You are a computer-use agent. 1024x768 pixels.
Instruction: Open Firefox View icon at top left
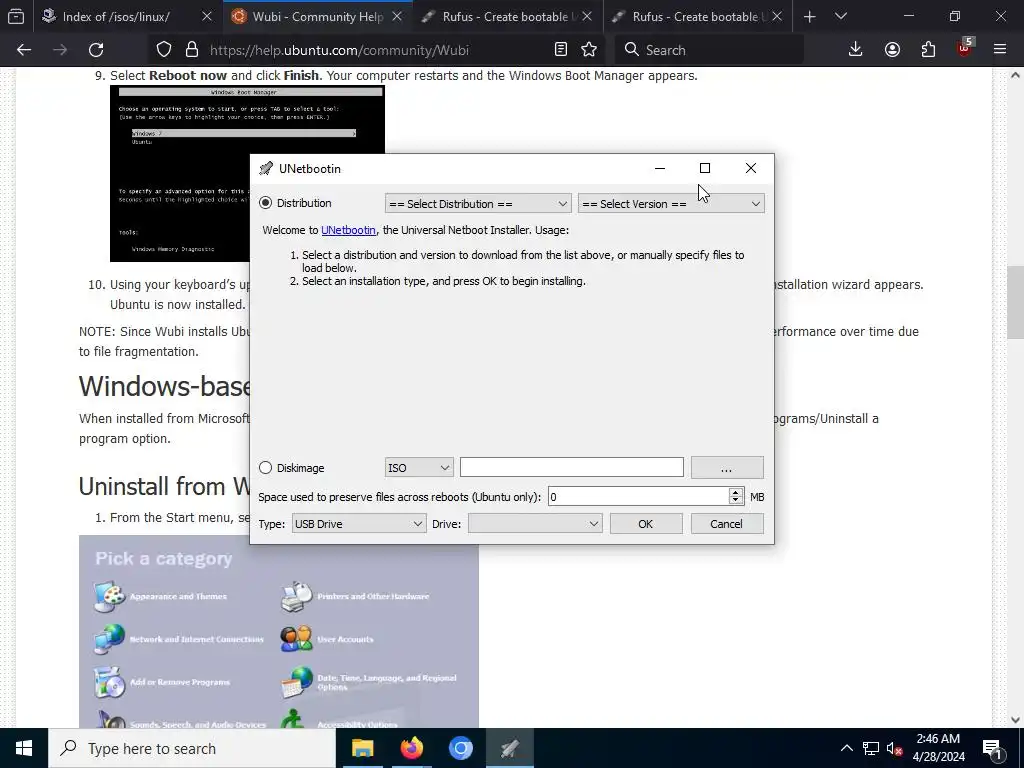pos(16,16)
